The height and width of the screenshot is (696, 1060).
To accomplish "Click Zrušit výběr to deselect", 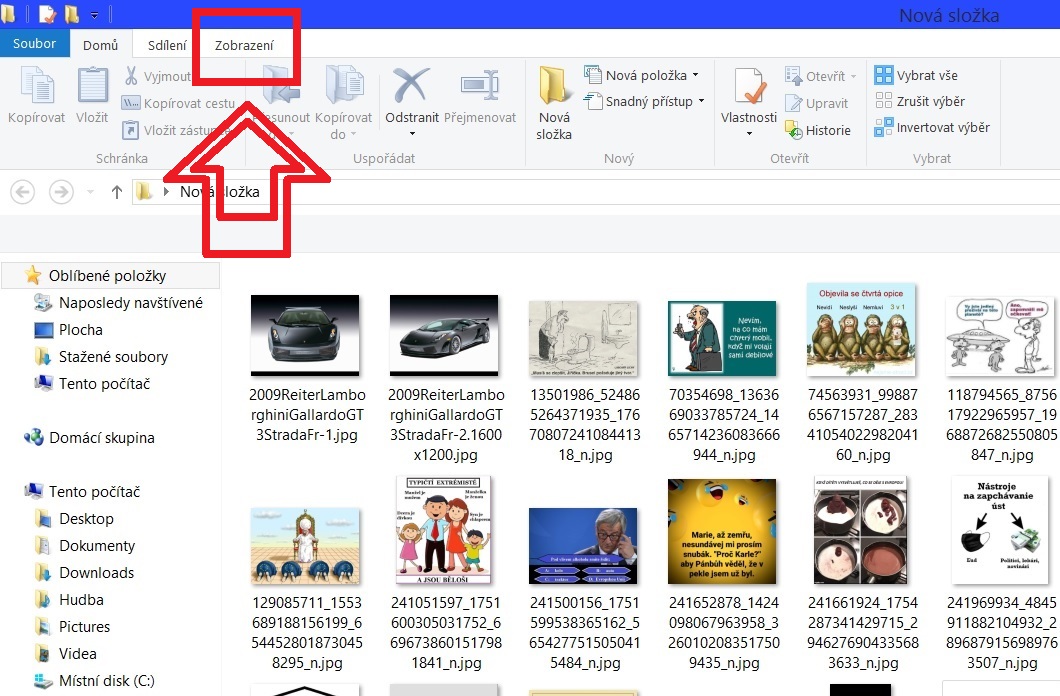I will [x=920, y=101].
